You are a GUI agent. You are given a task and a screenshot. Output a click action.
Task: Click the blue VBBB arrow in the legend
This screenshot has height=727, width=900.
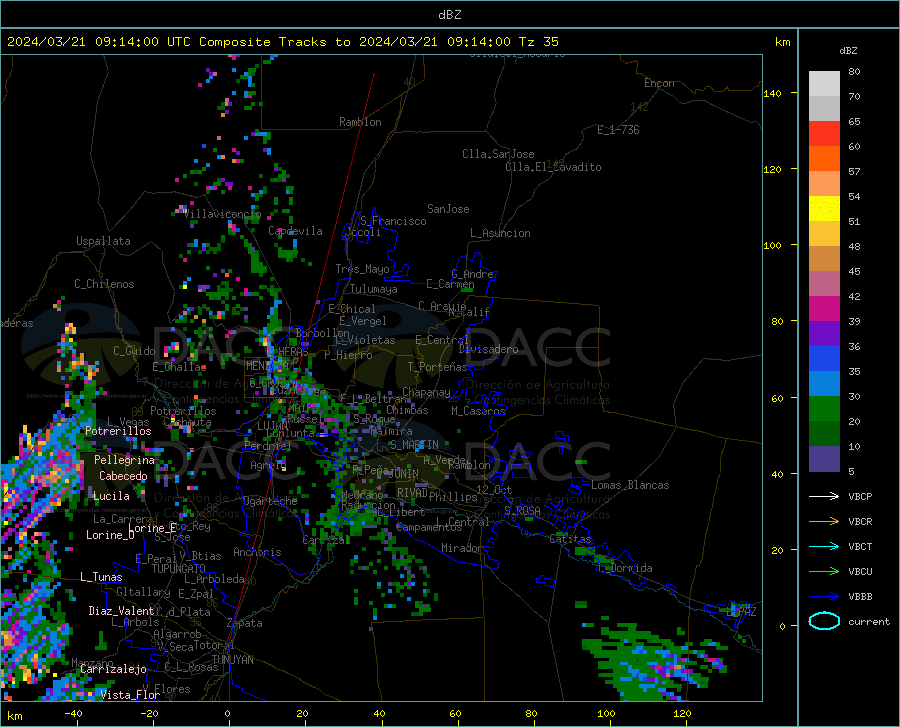[x=824, y=596]
